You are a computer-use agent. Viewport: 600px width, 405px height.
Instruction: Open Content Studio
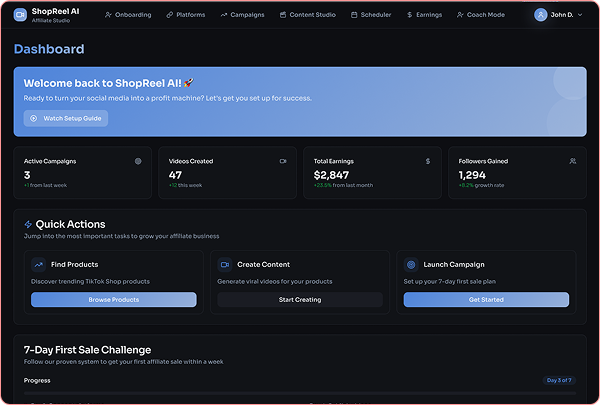click(x=307, y=15)
